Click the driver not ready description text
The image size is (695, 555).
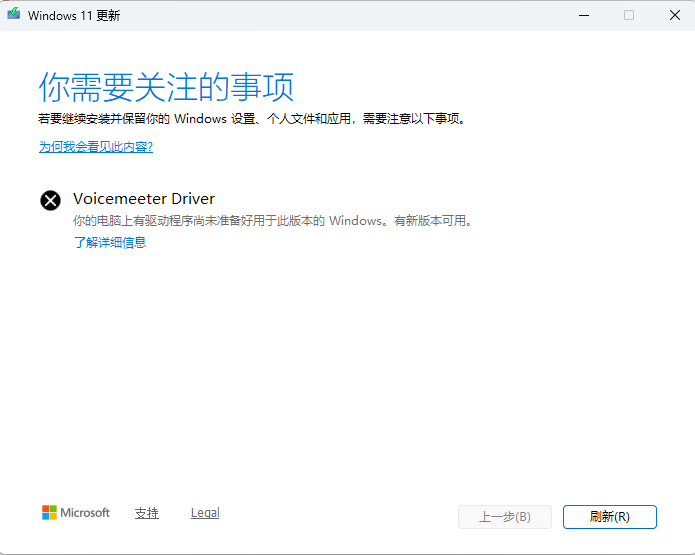[x=273, y=220]
